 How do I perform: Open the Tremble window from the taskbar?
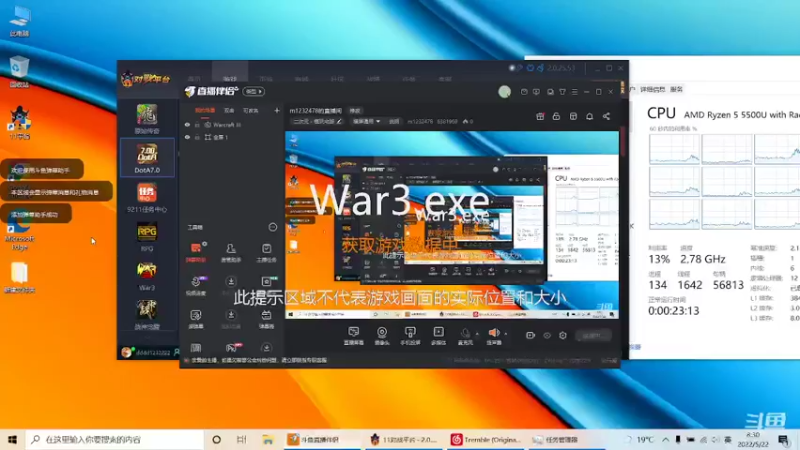pyautogui.click(x=487, y=439)
